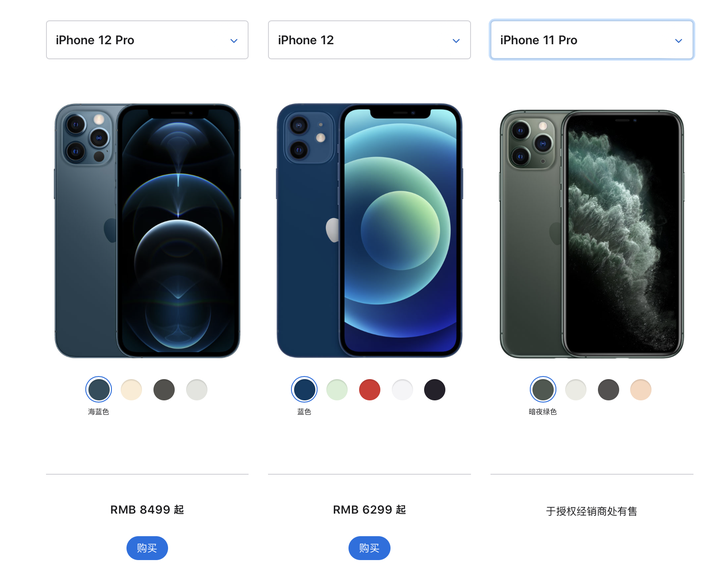Image resolution: width=720 pixels, height=576 pixels.
Task: Choose the black color for iPhone 12
Action: (435, 390)
